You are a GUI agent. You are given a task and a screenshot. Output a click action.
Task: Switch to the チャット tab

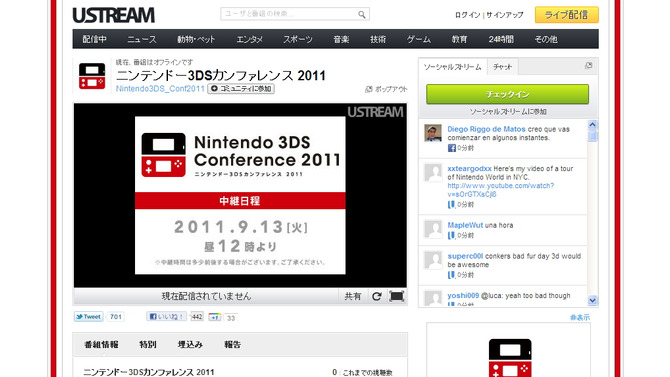click(502, 67)
